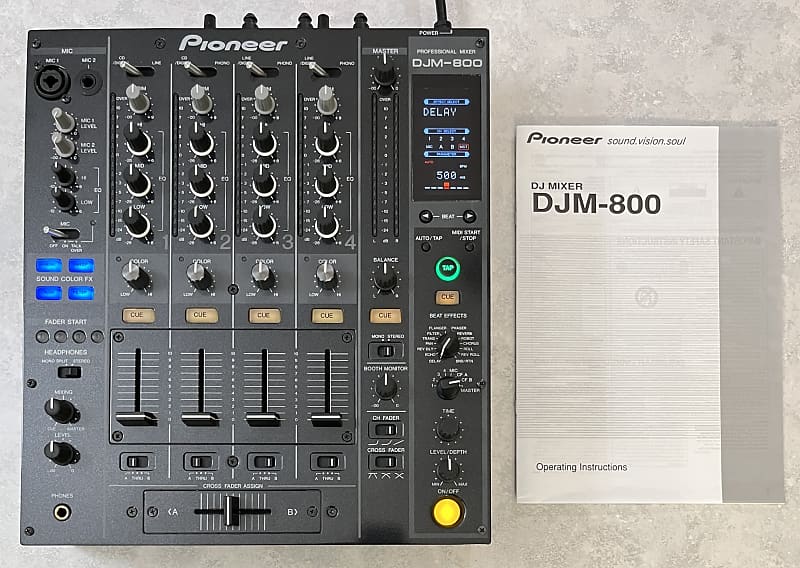Tap the green TAP button
Viewport: 800px width, 568px height.
[x=447, y=268]
